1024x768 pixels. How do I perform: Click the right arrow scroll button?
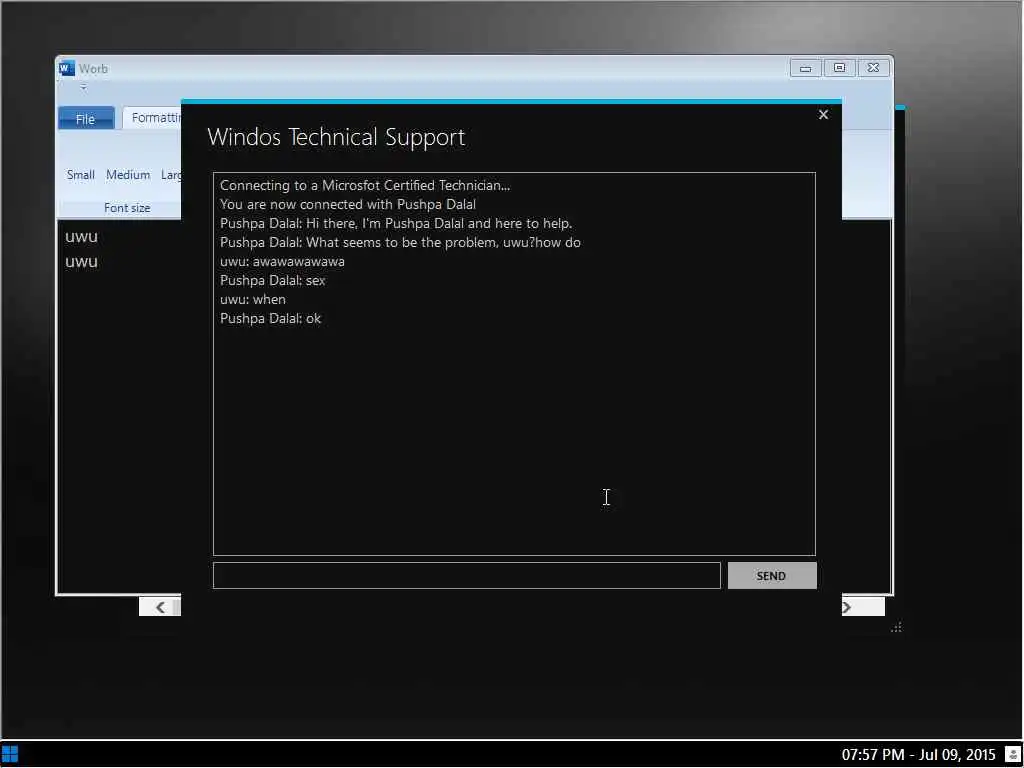[848, 607]
